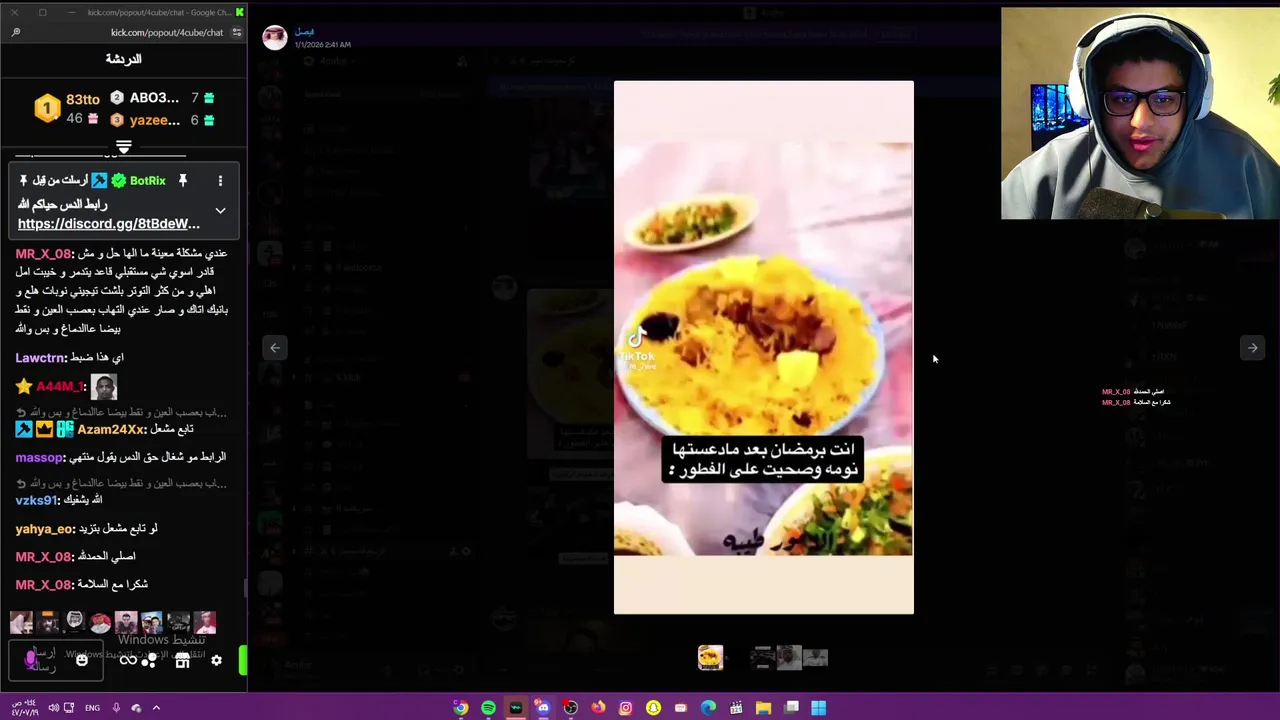The image size is (1280, 720).
Task: Show next image with right arrow
Action: tap(1252, 348)
